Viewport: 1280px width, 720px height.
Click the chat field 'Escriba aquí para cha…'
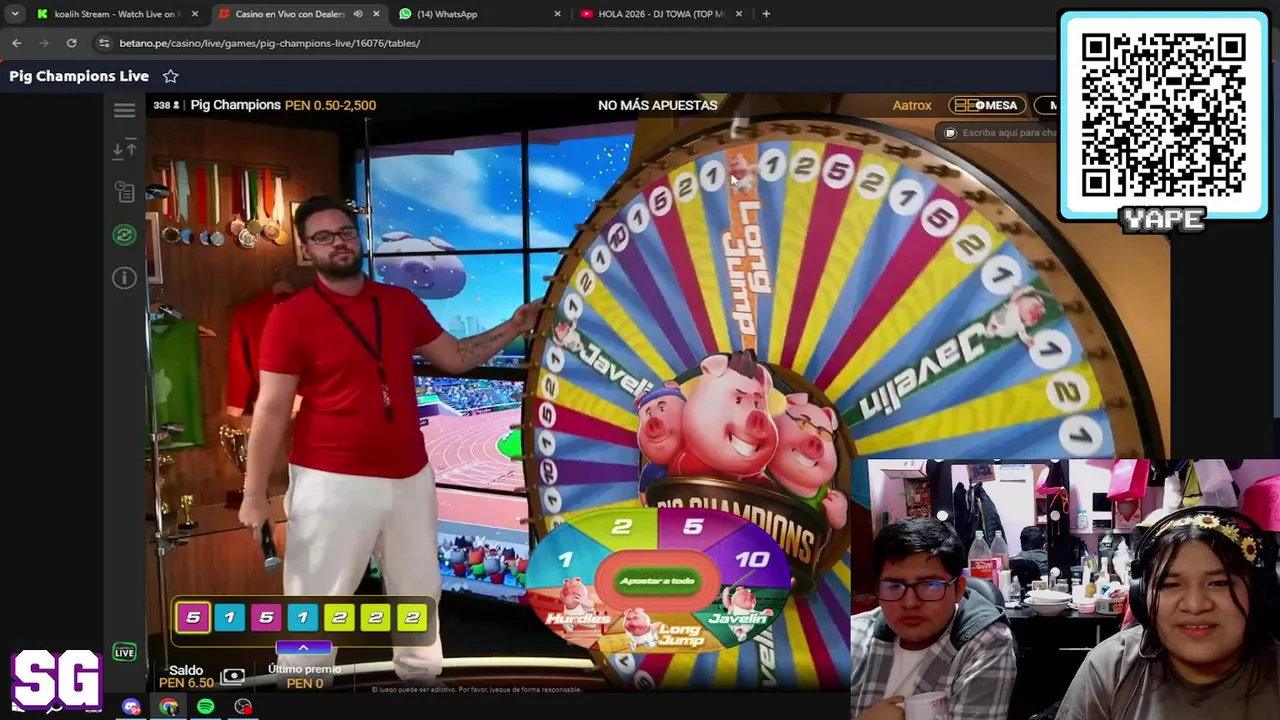1008,133
